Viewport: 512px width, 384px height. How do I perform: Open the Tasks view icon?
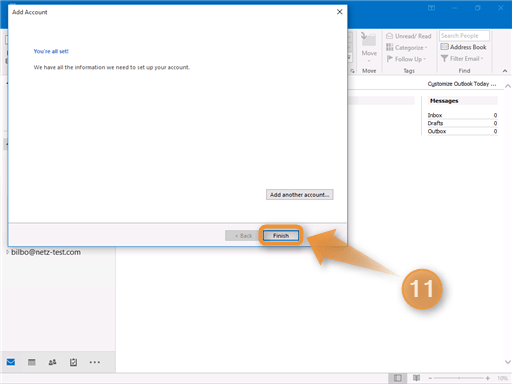pos(73,362)
